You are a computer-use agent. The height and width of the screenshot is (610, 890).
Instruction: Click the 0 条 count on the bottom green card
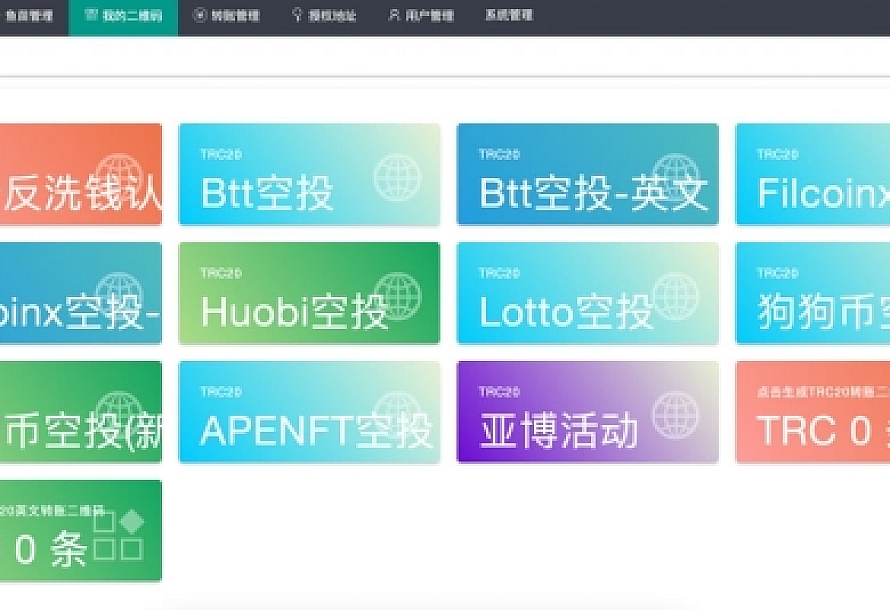(x=50, y=551)
